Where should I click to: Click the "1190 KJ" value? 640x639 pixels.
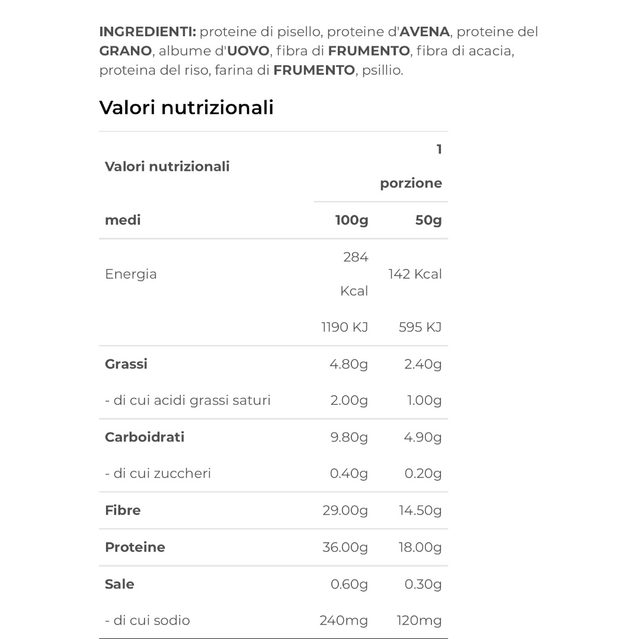click(344, 327)
